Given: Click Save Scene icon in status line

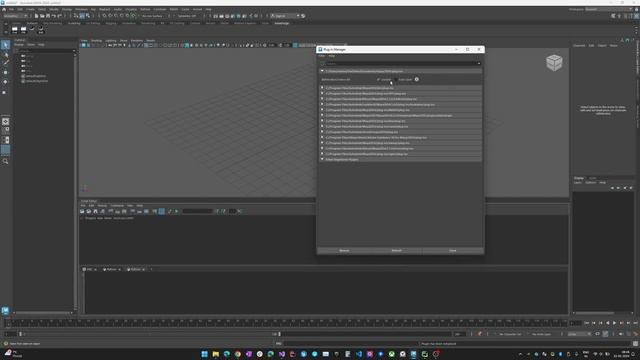Looking at the screenshot, I should [x=48, y=16].
